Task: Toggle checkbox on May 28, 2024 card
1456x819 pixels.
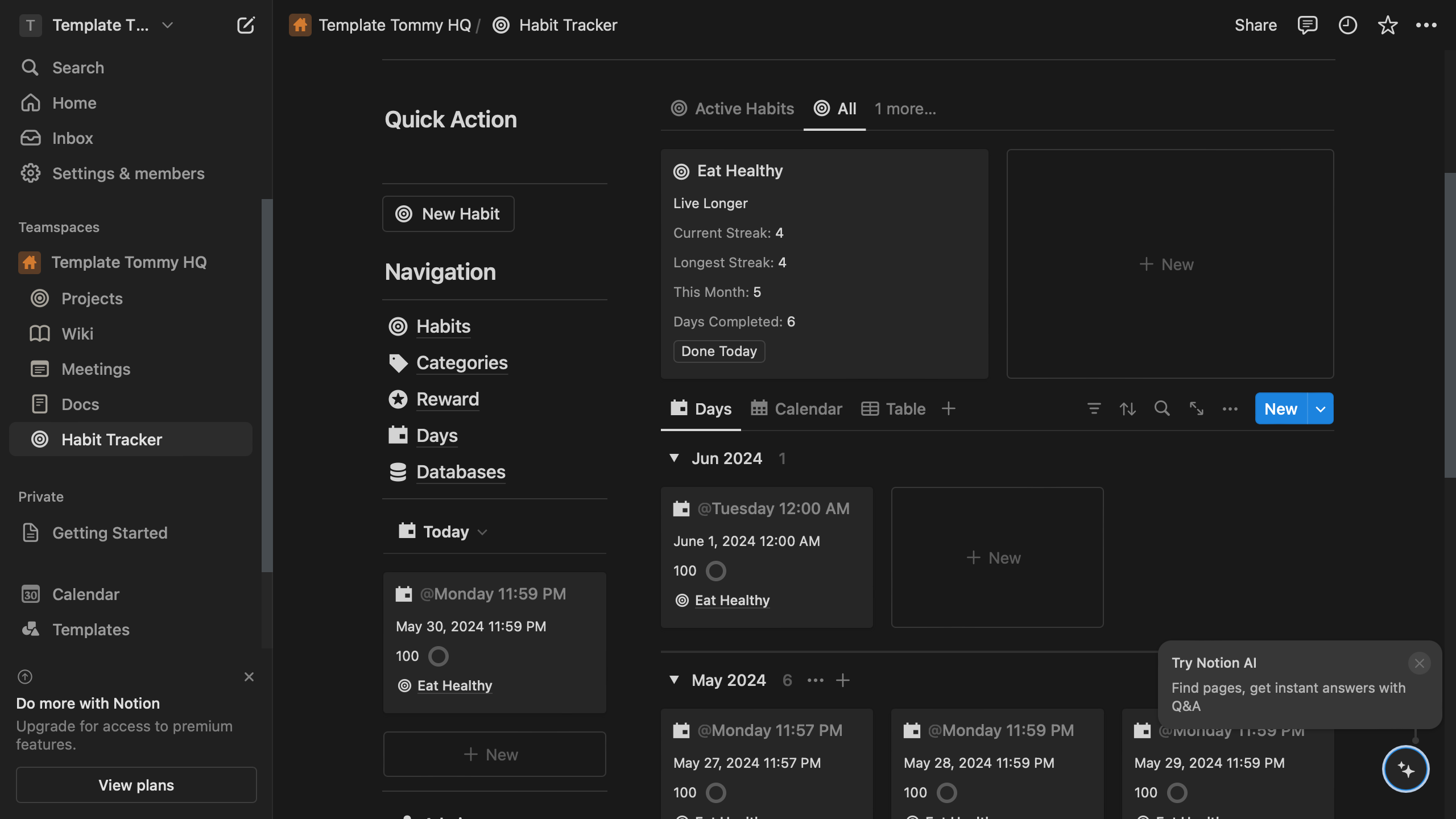Action: point(946,792)
